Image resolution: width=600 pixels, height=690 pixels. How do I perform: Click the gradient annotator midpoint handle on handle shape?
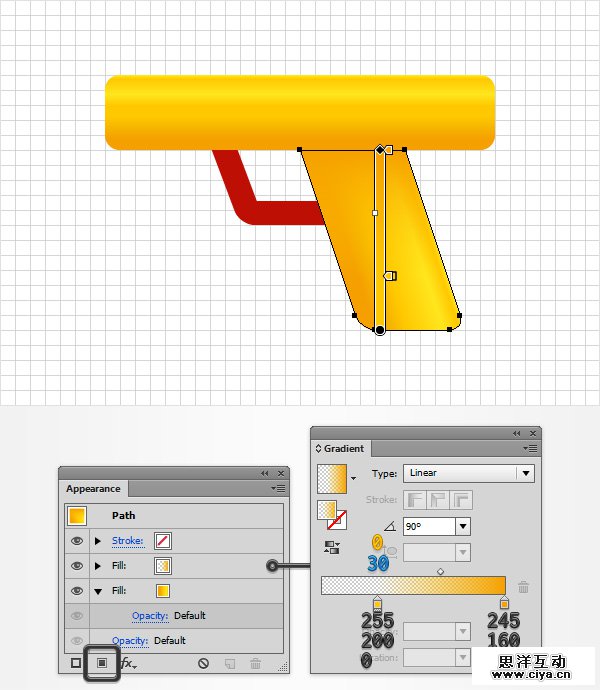pyautogui.click(x=375, y=213)
